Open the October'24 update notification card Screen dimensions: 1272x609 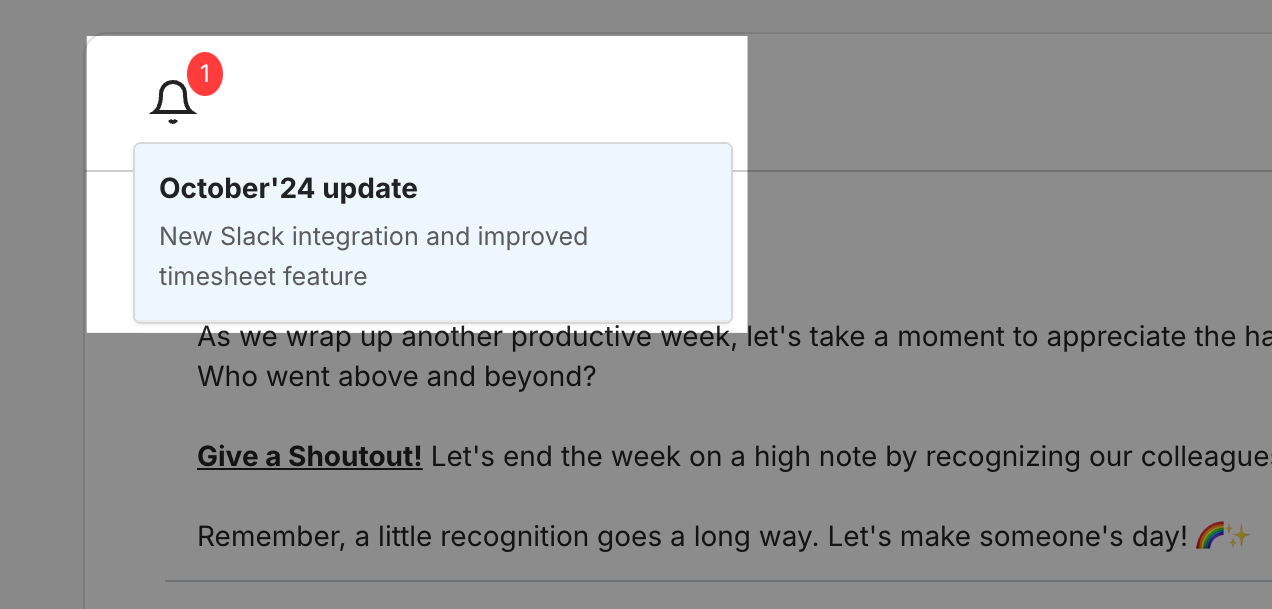pos(433,232)
